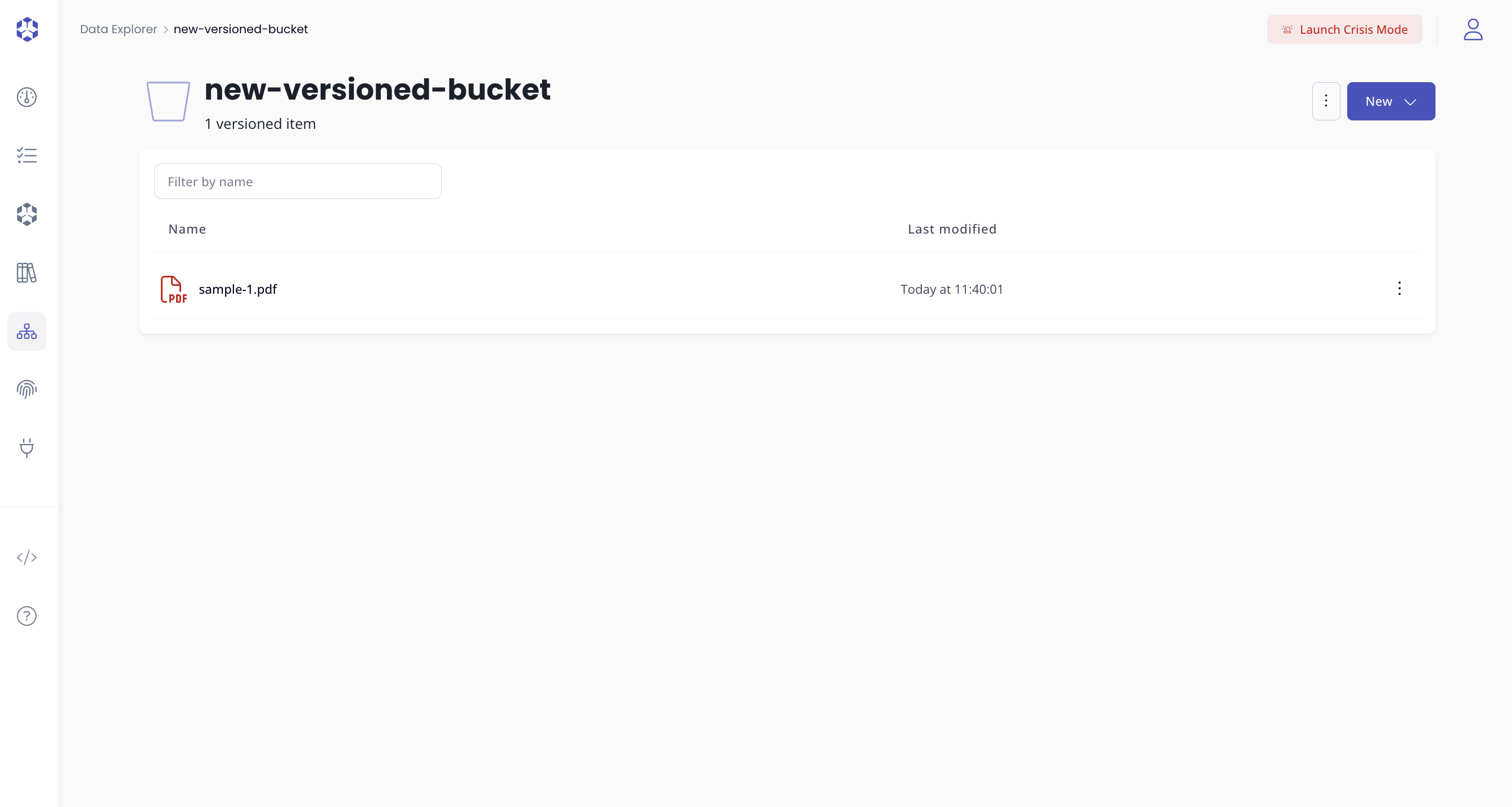Screen dimensions: 1512x807
Task: Navigate back via the Data Explorer breadcrumb
Action: [118, 29]
